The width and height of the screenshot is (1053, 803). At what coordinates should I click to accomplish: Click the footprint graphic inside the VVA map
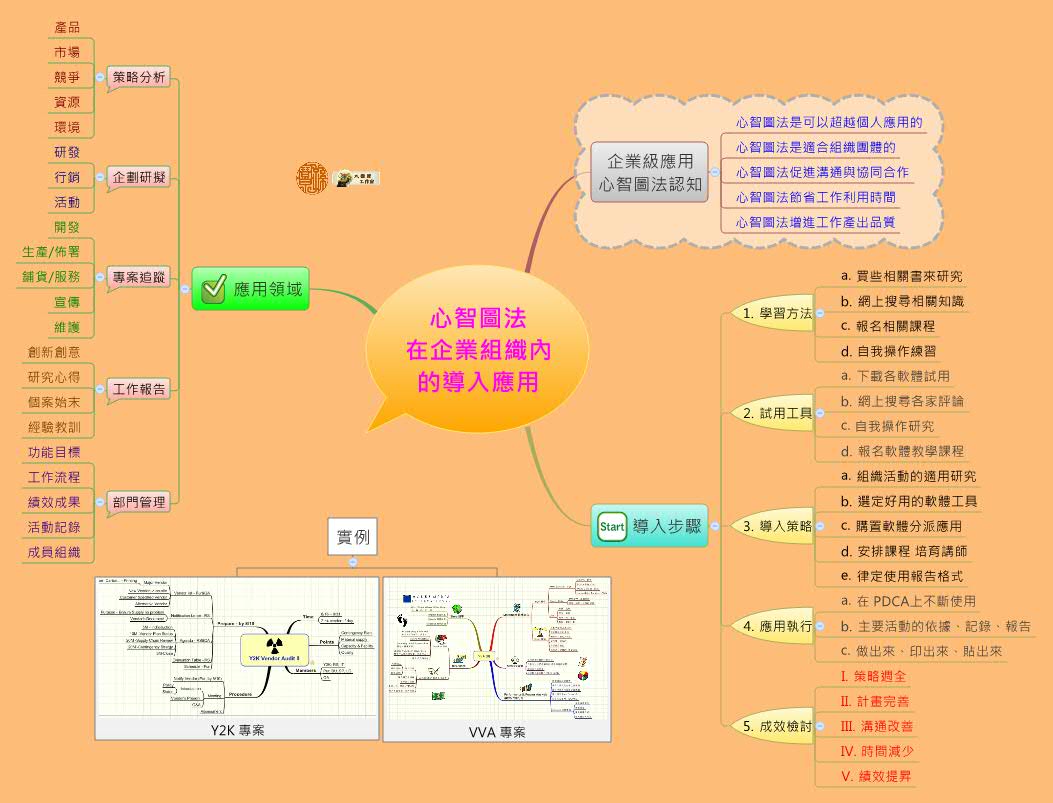pos(401,621)
